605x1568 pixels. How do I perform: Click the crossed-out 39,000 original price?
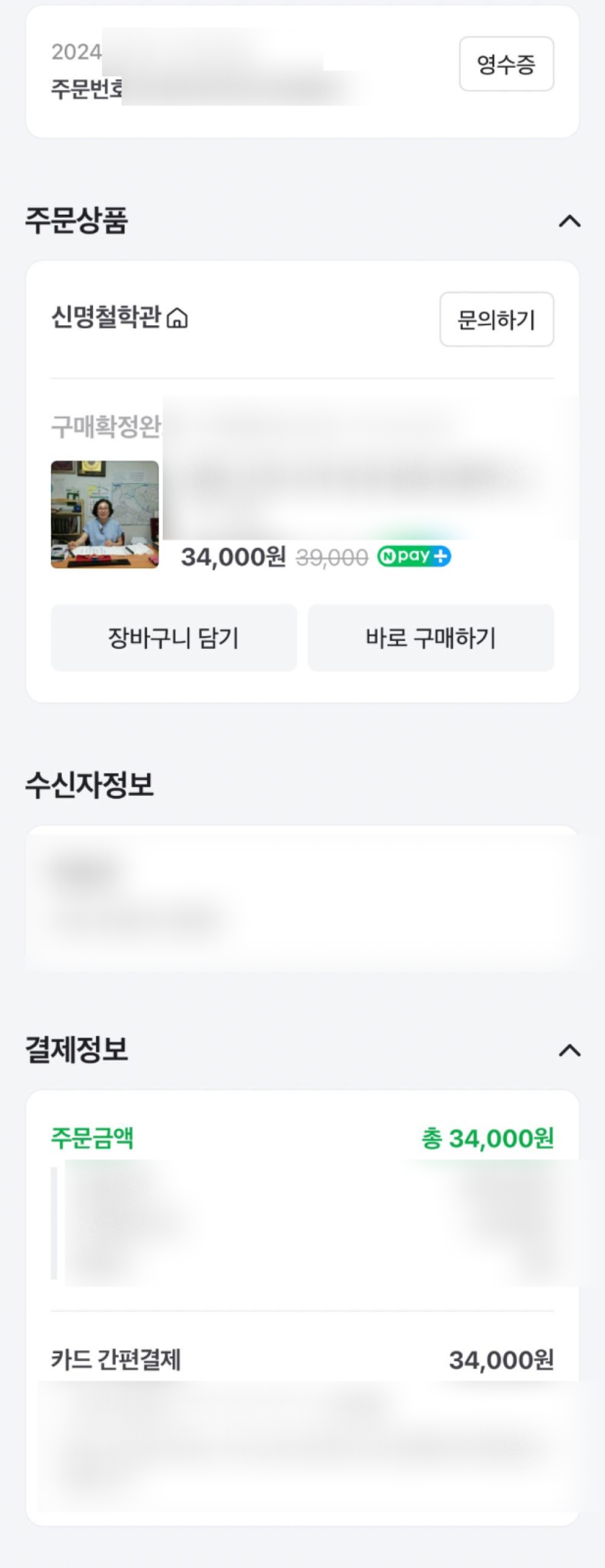332,558
